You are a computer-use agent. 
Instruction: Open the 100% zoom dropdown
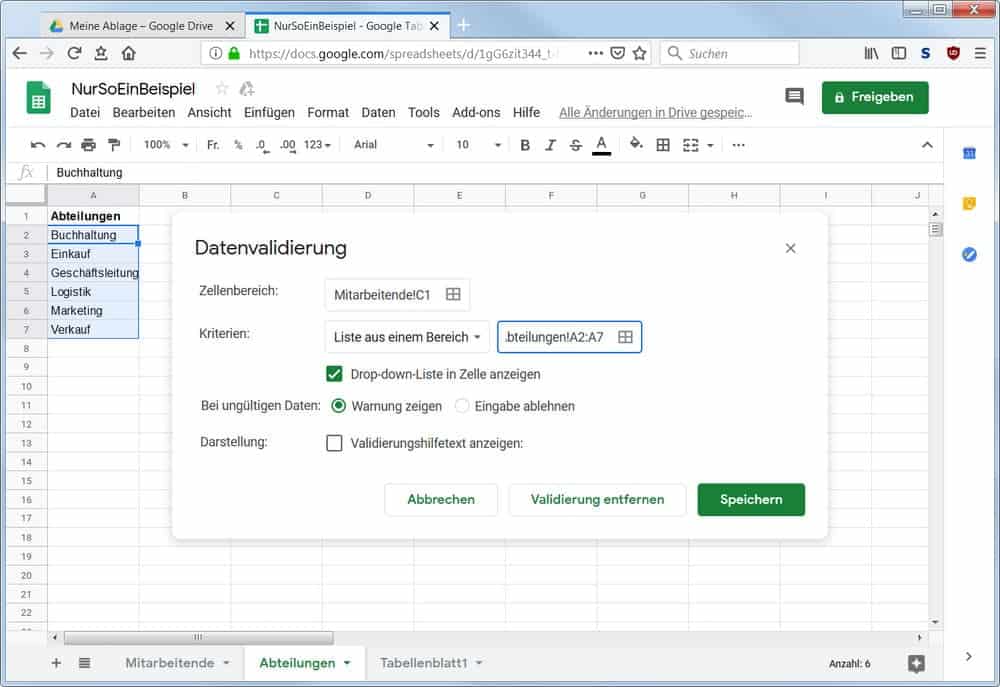coord(166,145)
